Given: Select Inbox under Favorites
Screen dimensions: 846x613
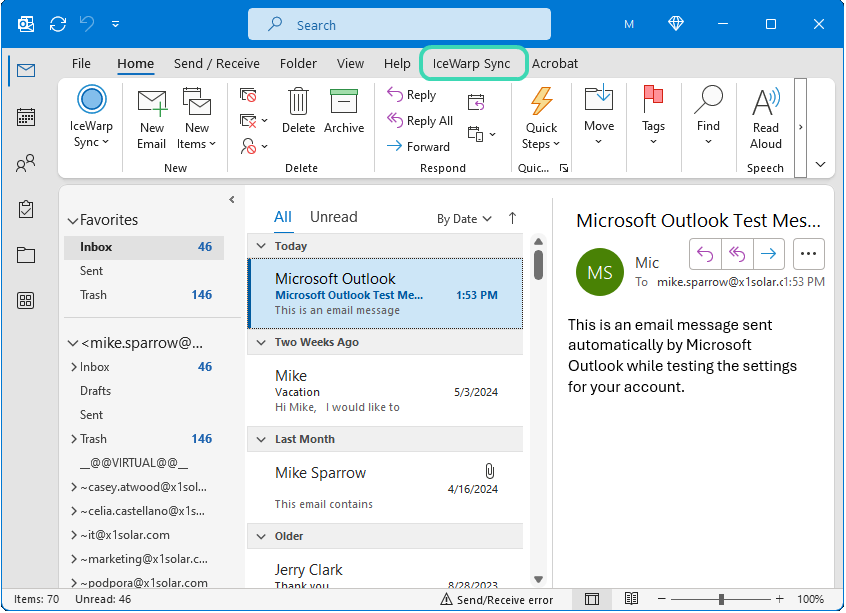Looking at the screenshot, I should (x=144, y=247).
